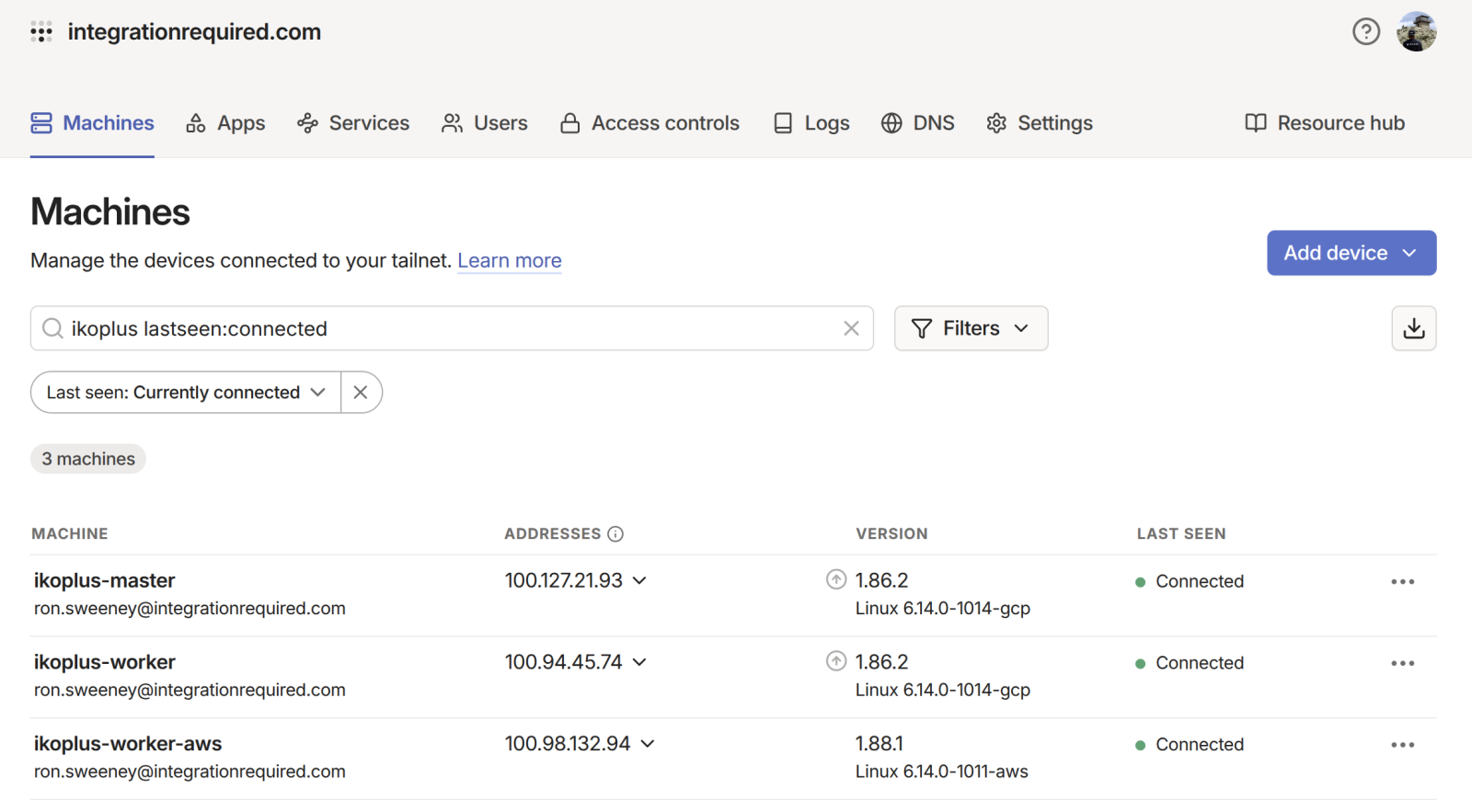
Task: Open more options for ikoplus-worker-aws
Action: 1402,745
